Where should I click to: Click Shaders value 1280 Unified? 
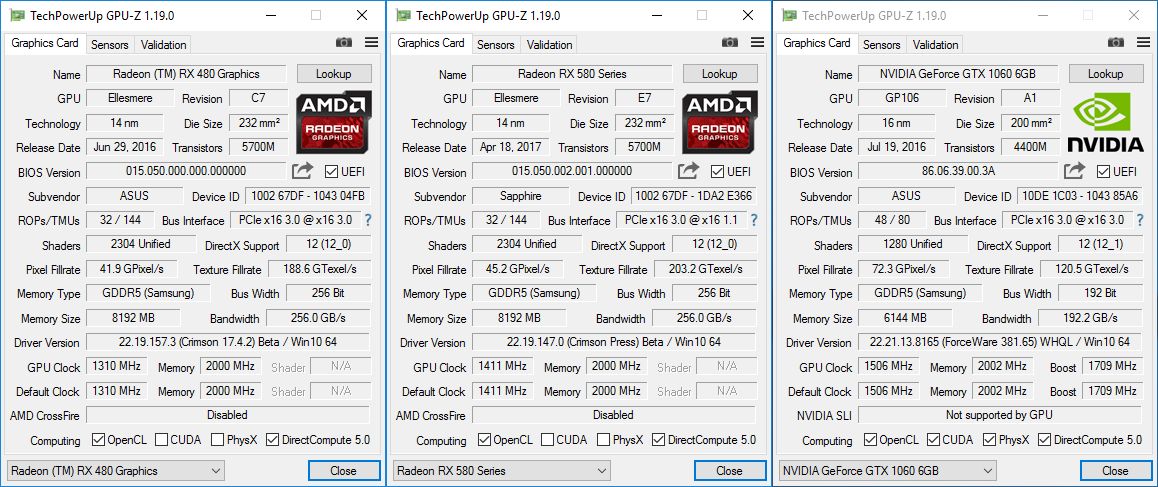913,244
